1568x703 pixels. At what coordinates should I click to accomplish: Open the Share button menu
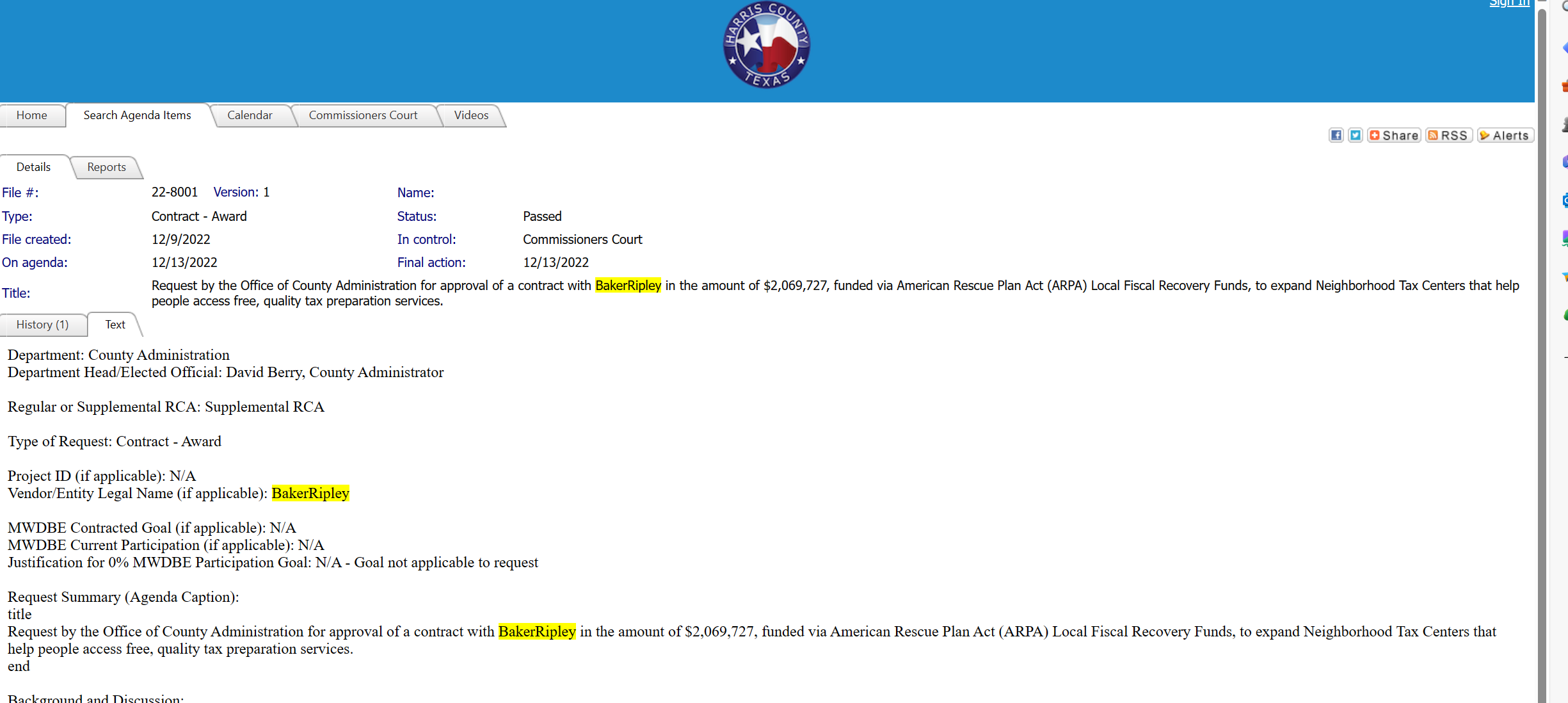pos(1394,135)
